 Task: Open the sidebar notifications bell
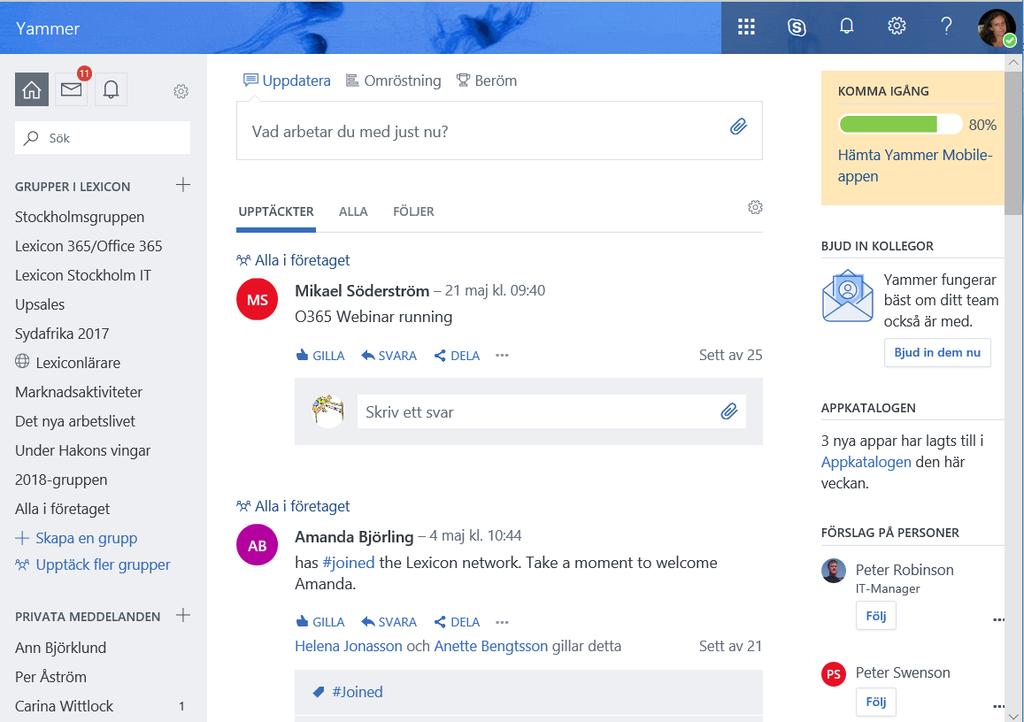click(x=111, y=89)
